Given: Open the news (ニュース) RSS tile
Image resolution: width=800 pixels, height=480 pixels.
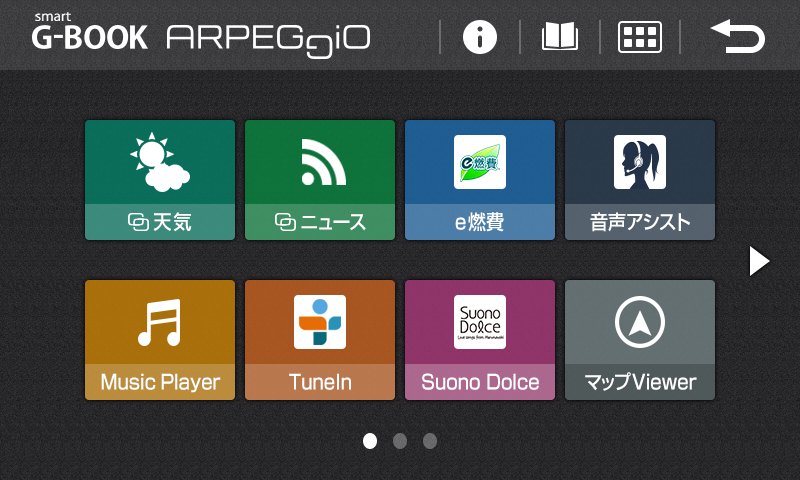Looking at the screenshot, I should 320,180.
